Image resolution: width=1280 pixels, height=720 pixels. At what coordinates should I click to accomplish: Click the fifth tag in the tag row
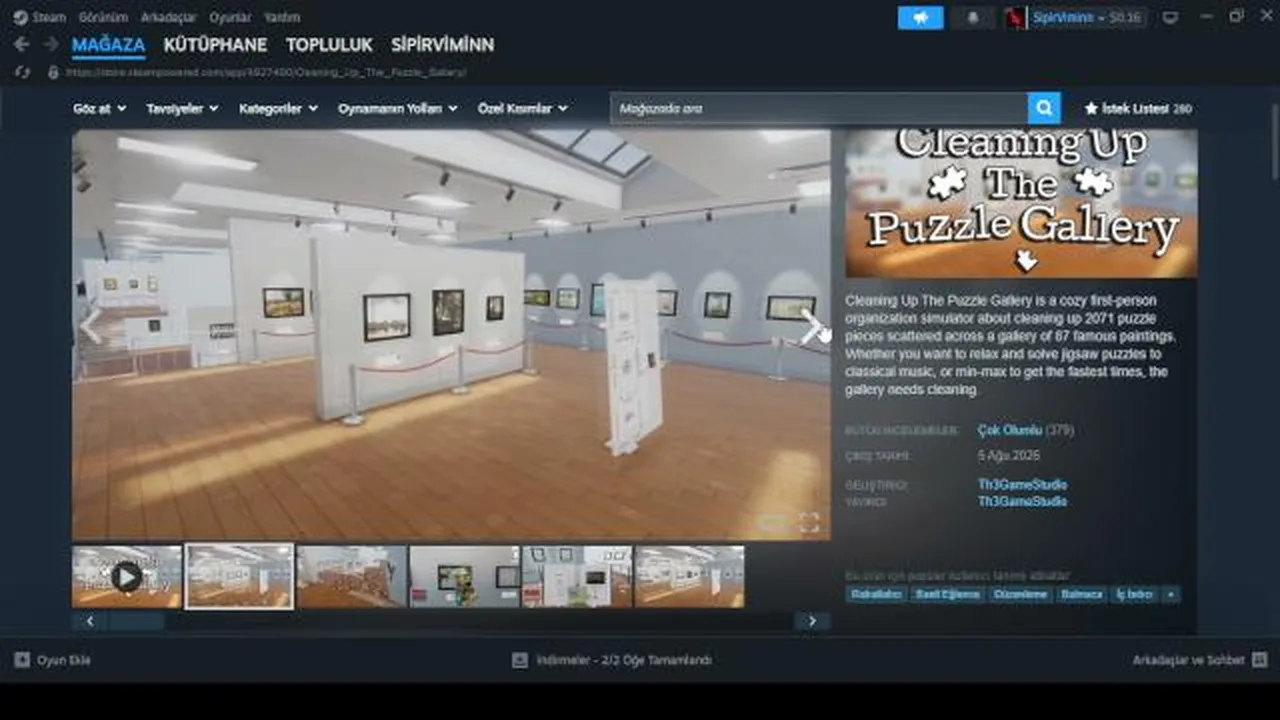click(1134, 594)
